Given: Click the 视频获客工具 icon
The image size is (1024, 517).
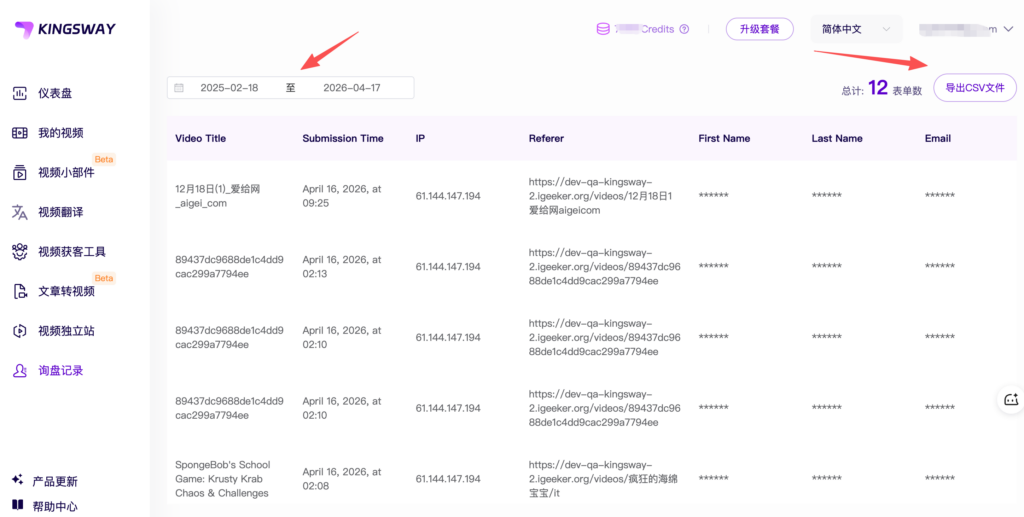Looking at the screenshot, I should (x=19, y=251).
